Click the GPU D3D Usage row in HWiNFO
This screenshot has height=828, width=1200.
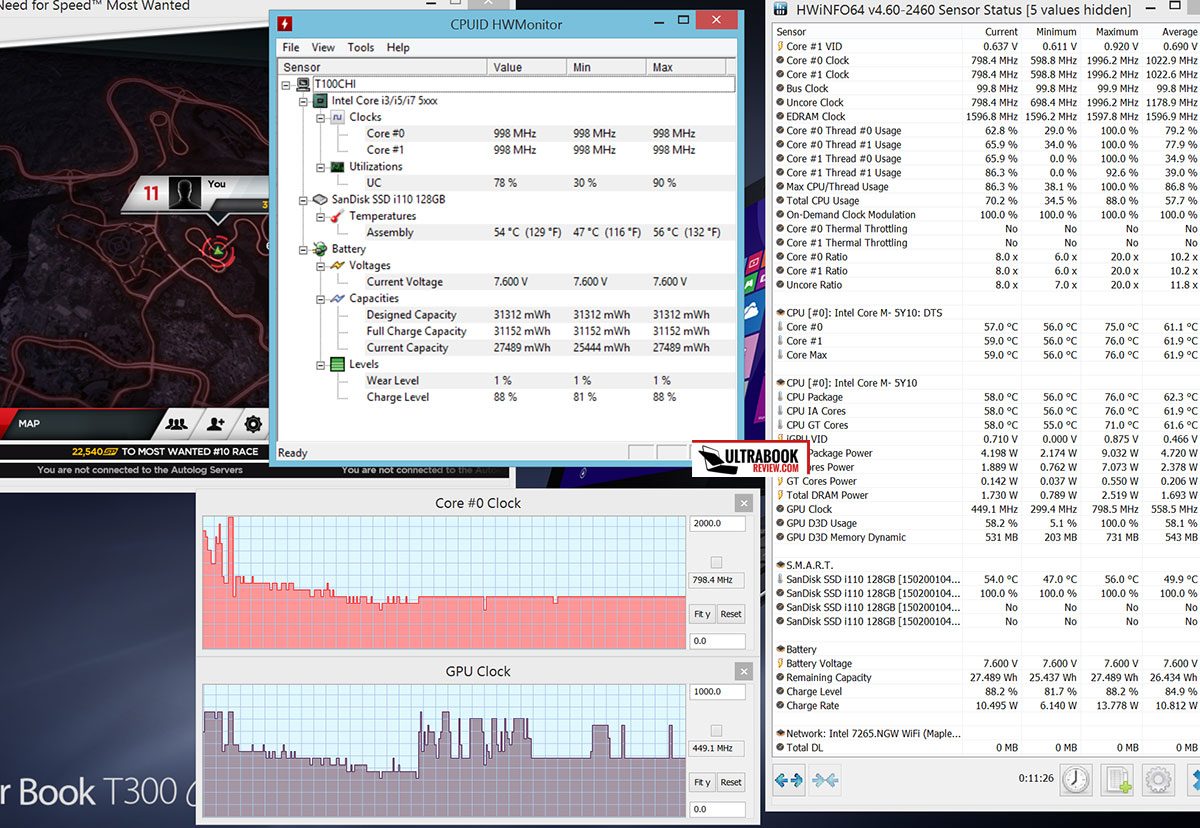[x=987, y=523]
